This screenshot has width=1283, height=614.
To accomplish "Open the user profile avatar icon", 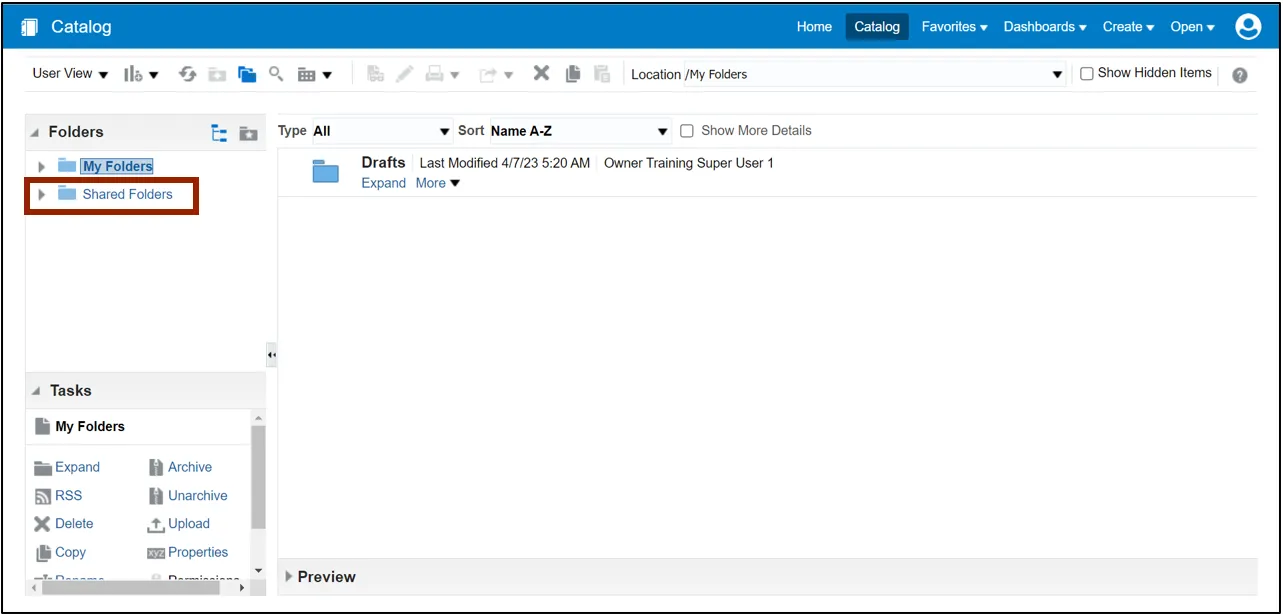I will tap(1248, 27).
